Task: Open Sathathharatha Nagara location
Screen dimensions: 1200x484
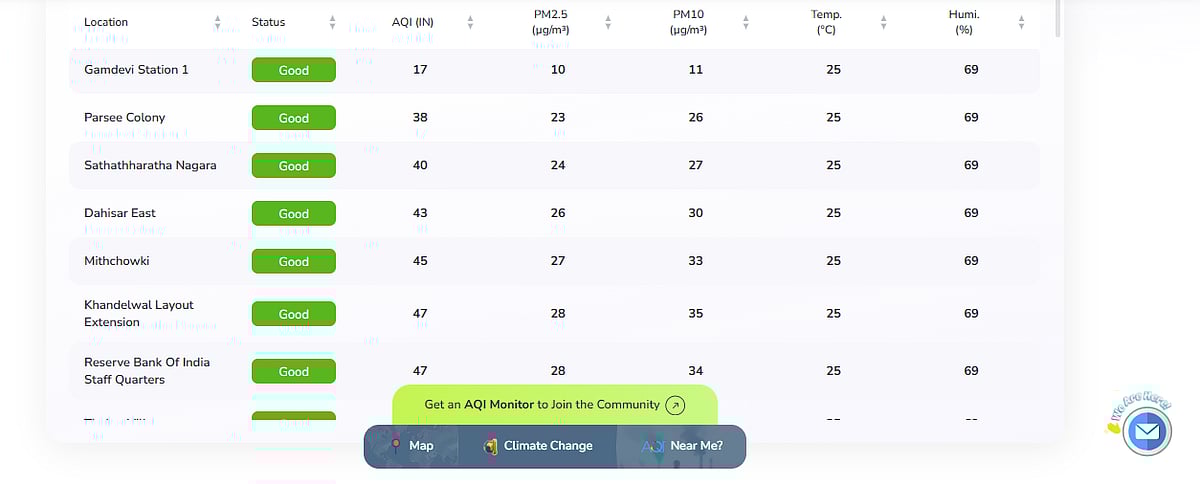Action: (150, 165)
